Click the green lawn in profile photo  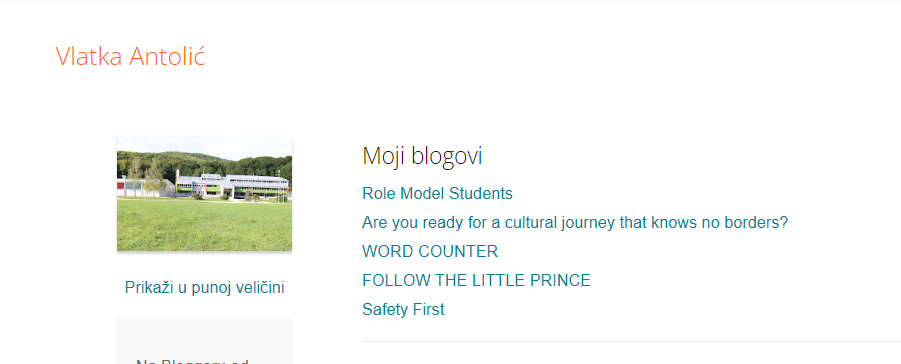(x=205, y=225)
